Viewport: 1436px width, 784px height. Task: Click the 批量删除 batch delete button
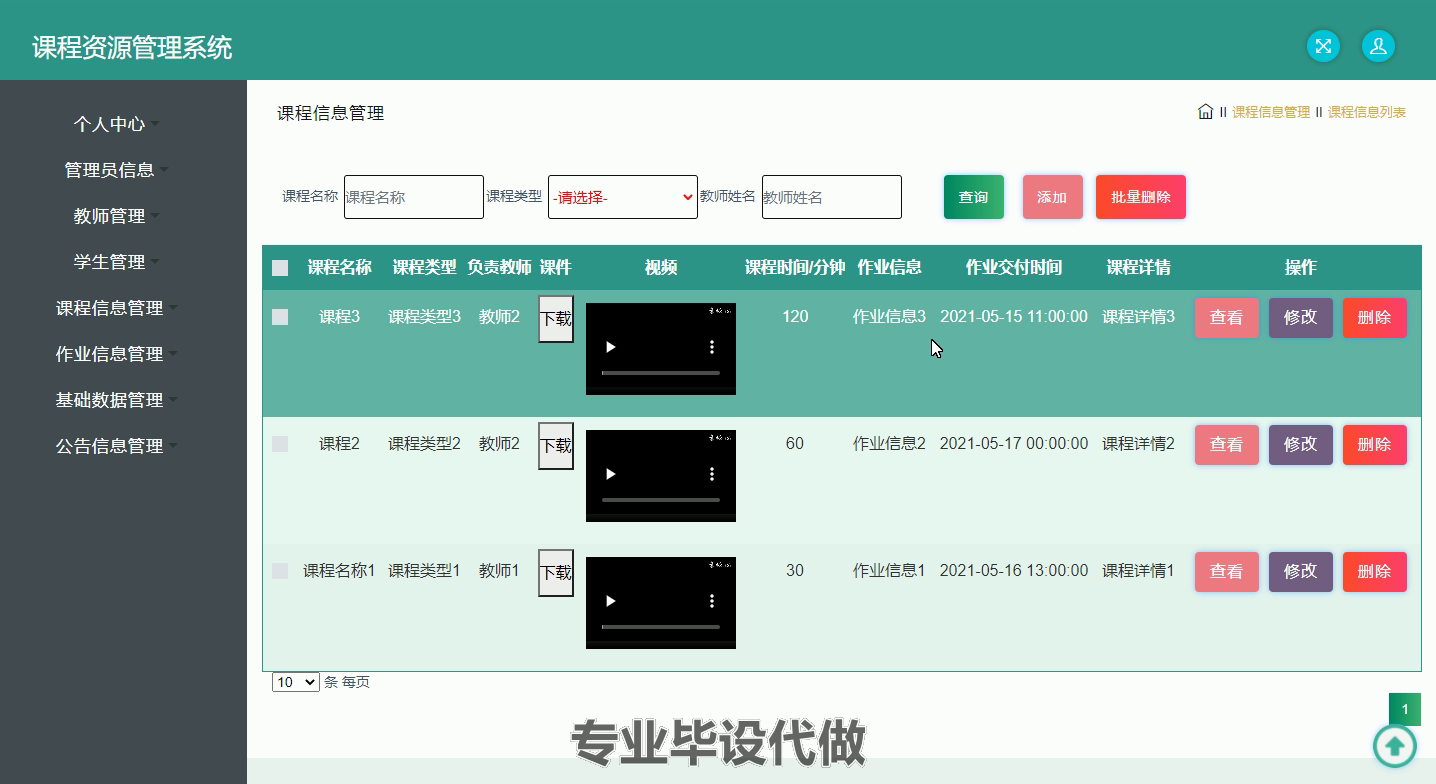coord(1141,197)
